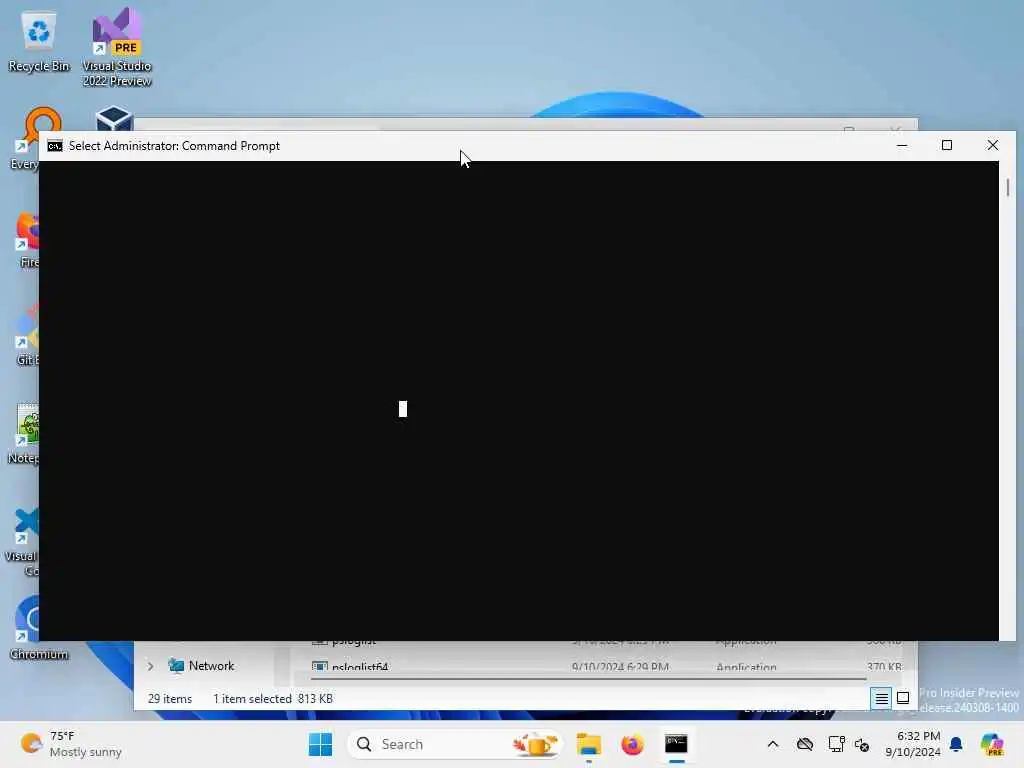Show hidden system tray icons
Viewport: 1024px width, 768px height.
tap(773, 744)
